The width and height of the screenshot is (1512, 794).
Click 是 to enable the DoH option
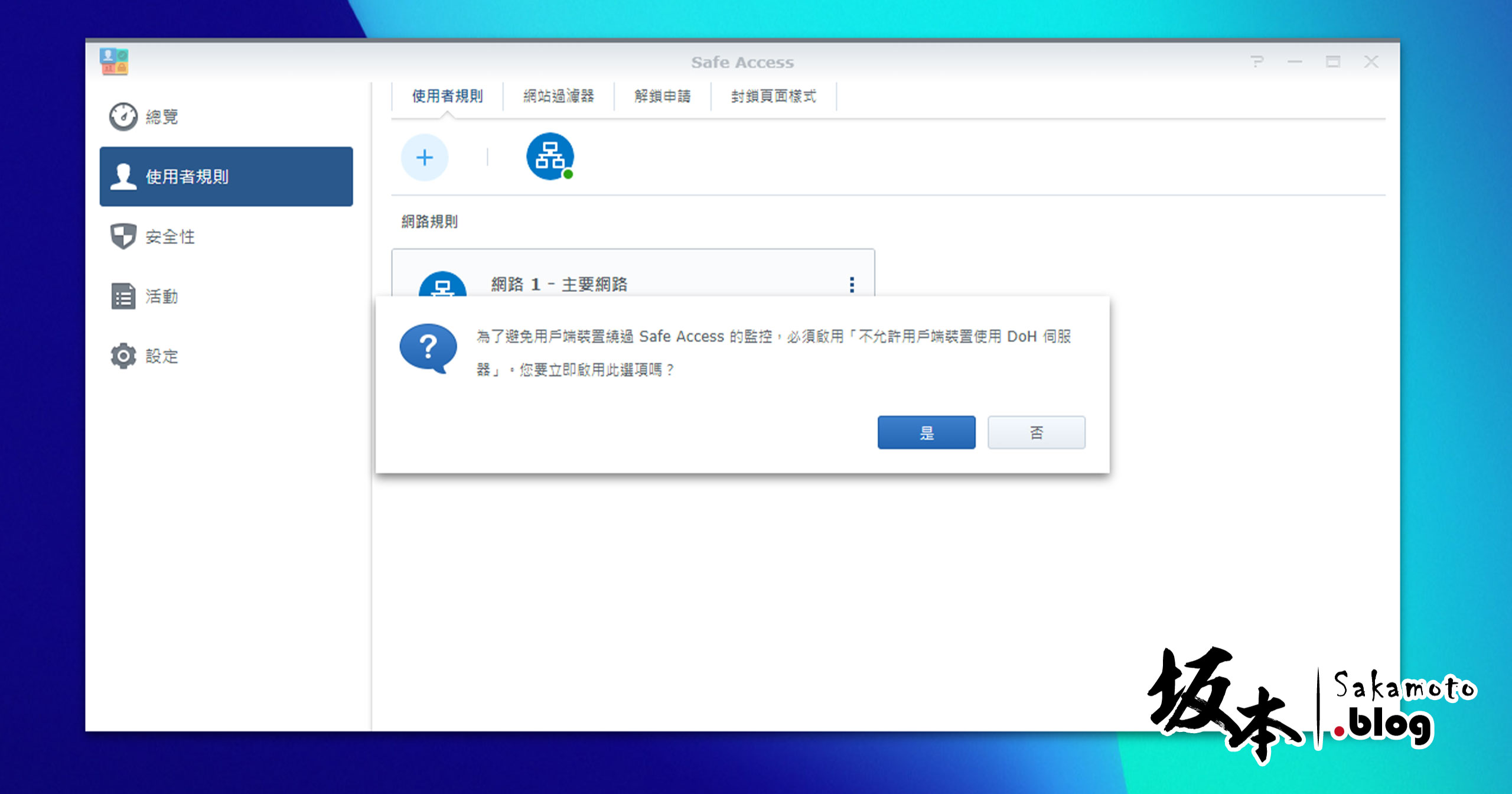(926, 432)
